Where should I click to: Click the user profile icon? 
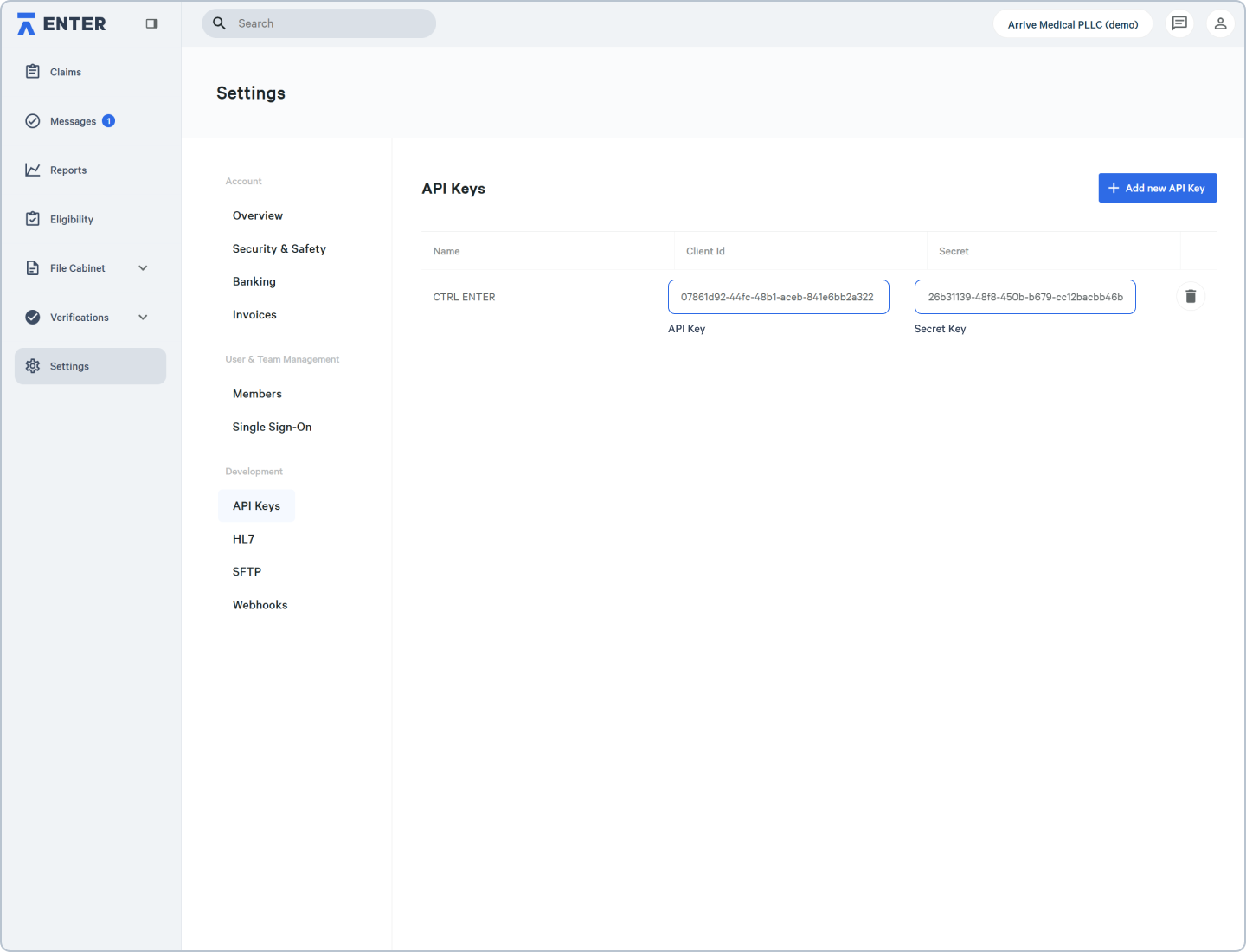pos(1221,23)
